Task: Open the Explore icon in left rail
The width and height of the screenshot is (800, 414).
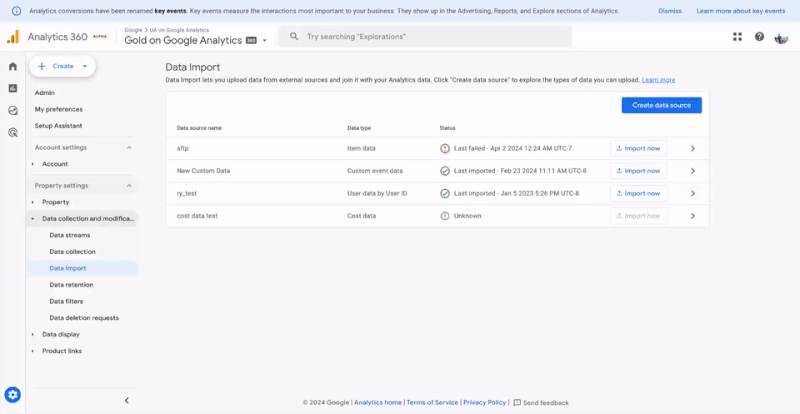Action: click(13, 110)
